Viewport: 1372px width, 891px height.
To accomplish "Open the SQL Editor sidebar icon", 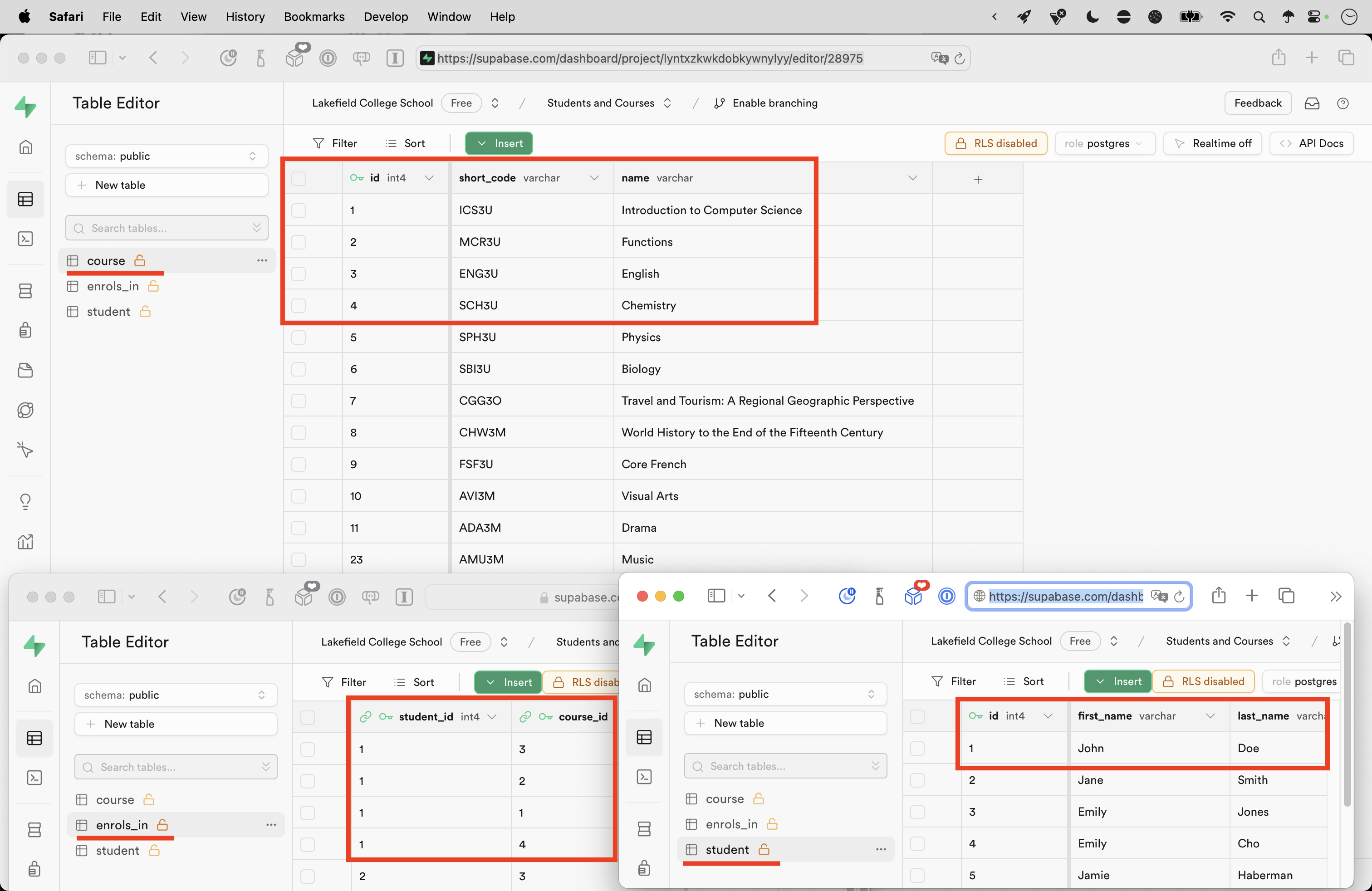I will click(x=25, y=239).
